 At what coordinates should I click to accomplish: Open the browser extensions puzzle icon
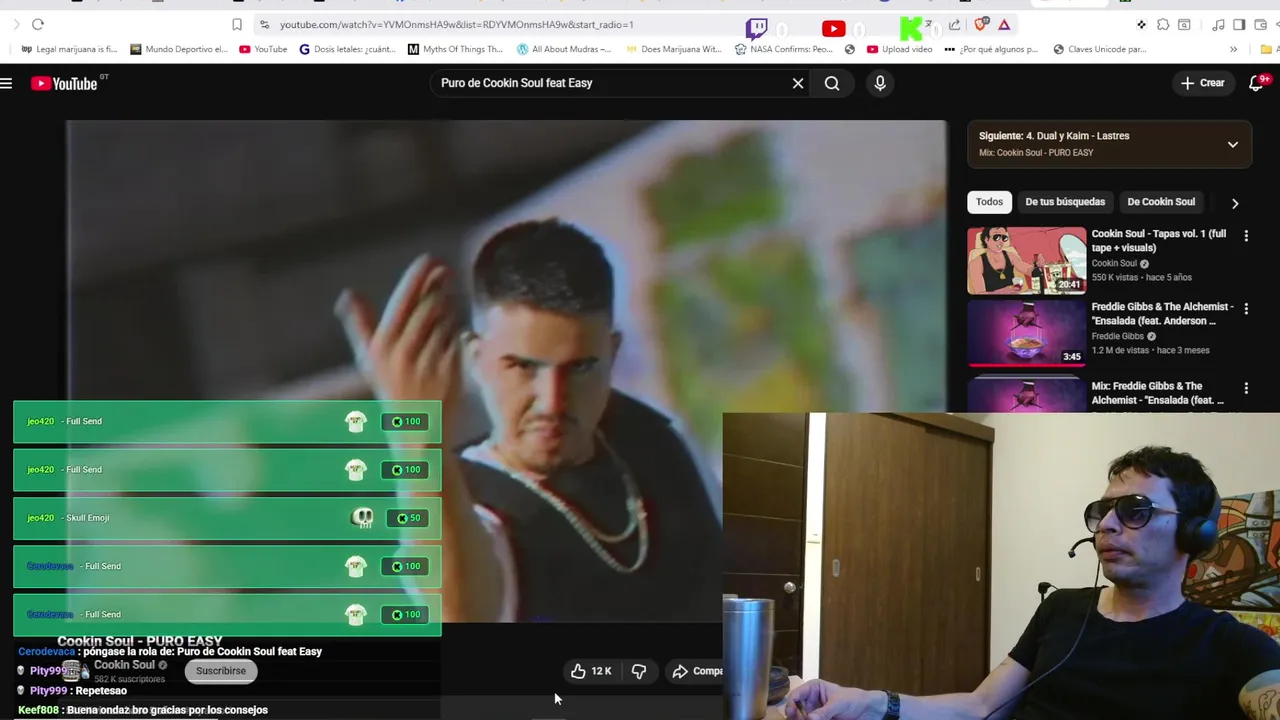coord(1163,24)
